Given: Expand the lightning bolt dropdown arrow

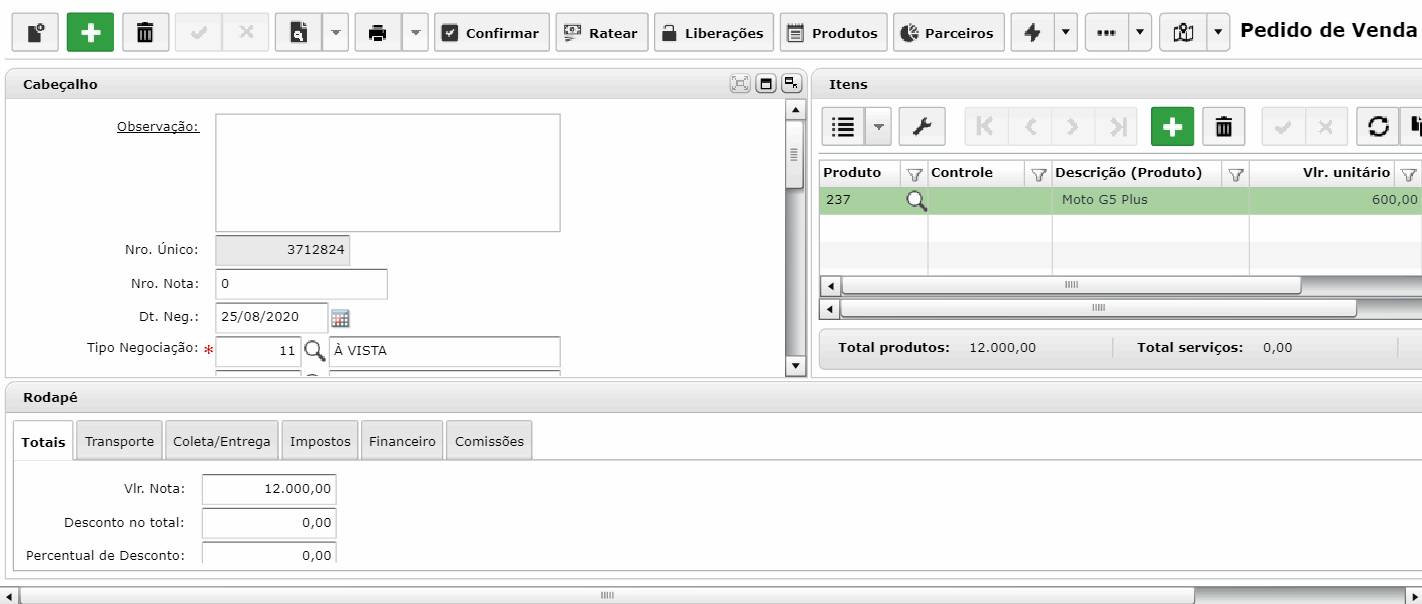Looking at the screenshot, I should pyautogui.click(x=1066, y=33).
